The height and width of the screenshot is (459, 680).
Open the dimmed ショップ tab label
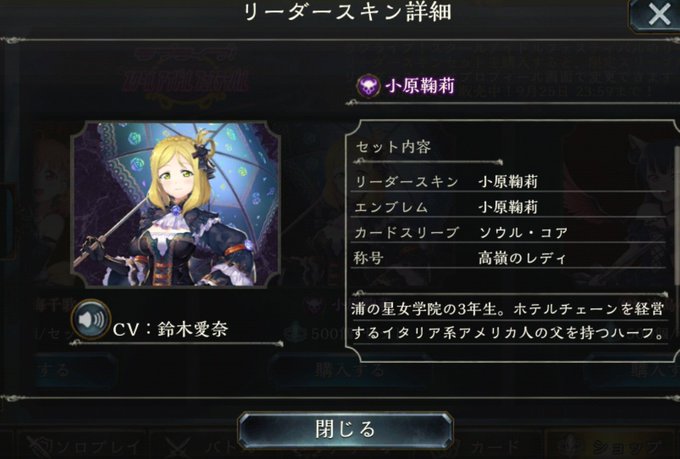tap(625, 446)
